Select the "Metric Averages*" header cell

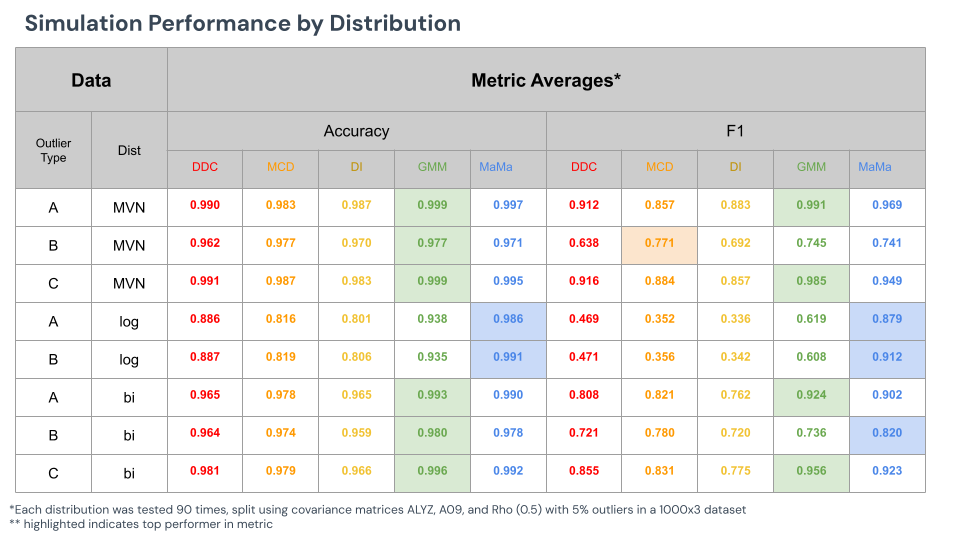tap(546, 80)
